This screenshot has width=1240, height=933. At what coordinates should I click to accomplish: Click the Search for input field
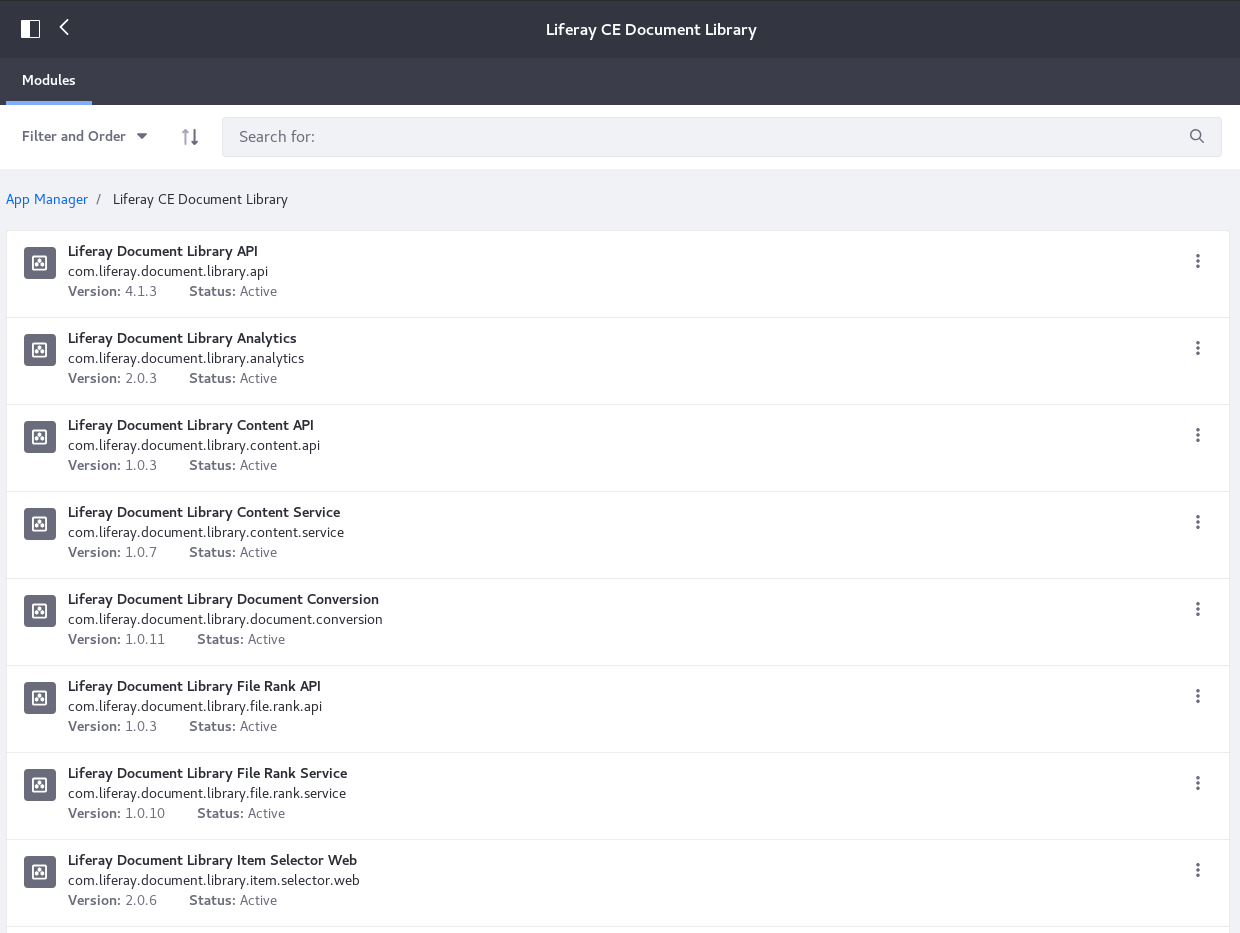click(x=700, y=137)
